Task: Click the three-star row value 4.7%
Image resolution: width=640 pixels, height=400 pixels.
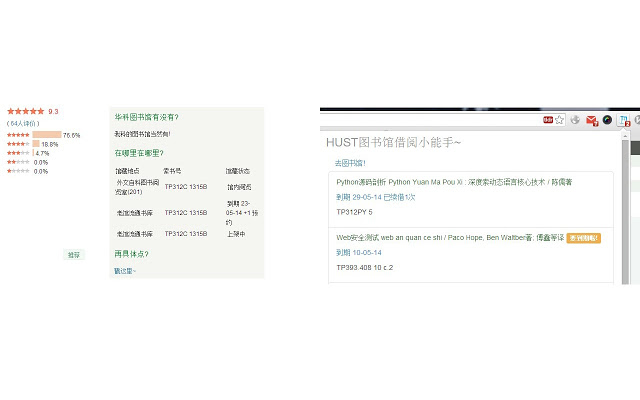Action: 42,153
